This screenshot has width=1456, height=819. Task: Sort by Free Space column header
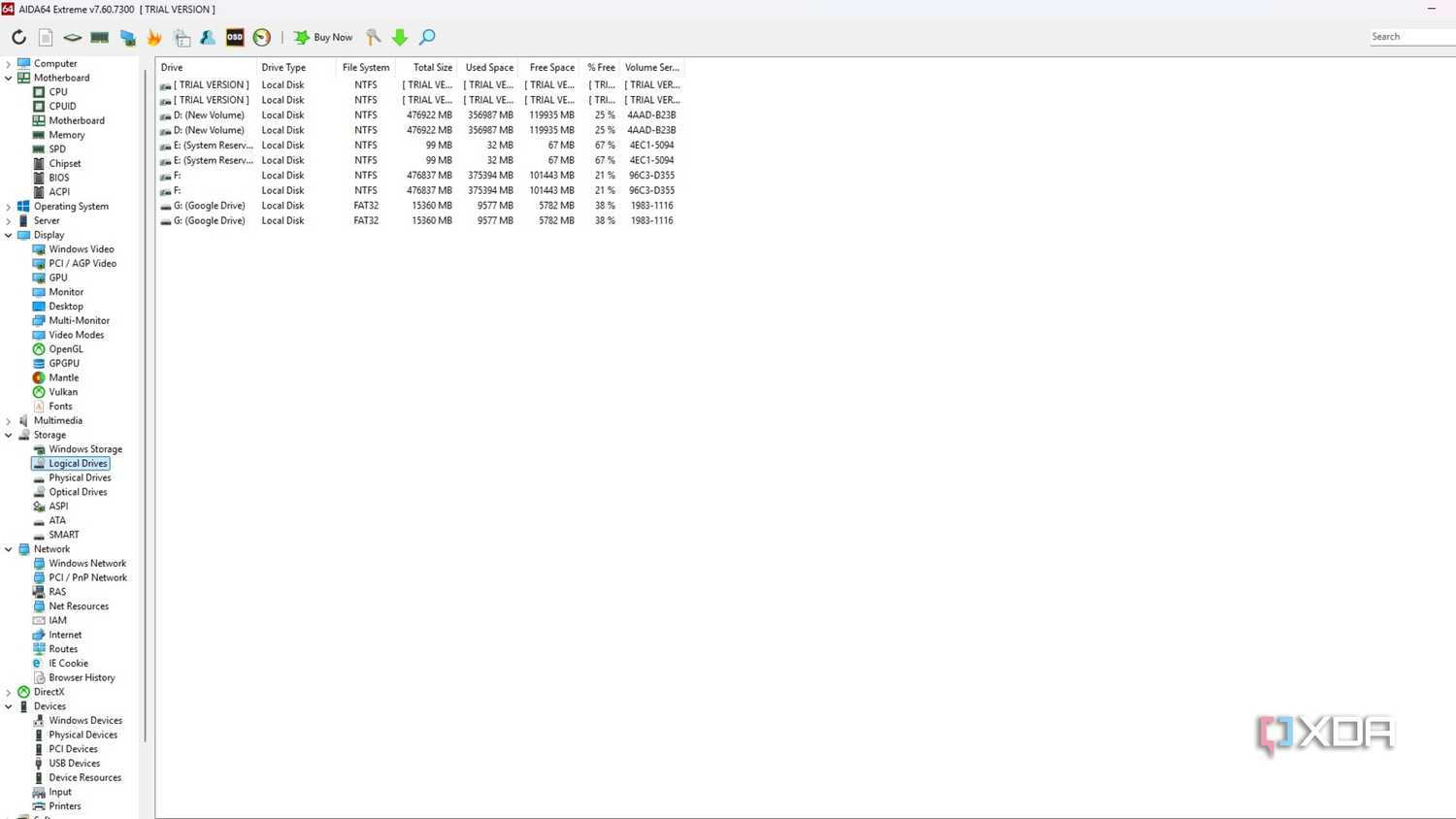point(550,67)
